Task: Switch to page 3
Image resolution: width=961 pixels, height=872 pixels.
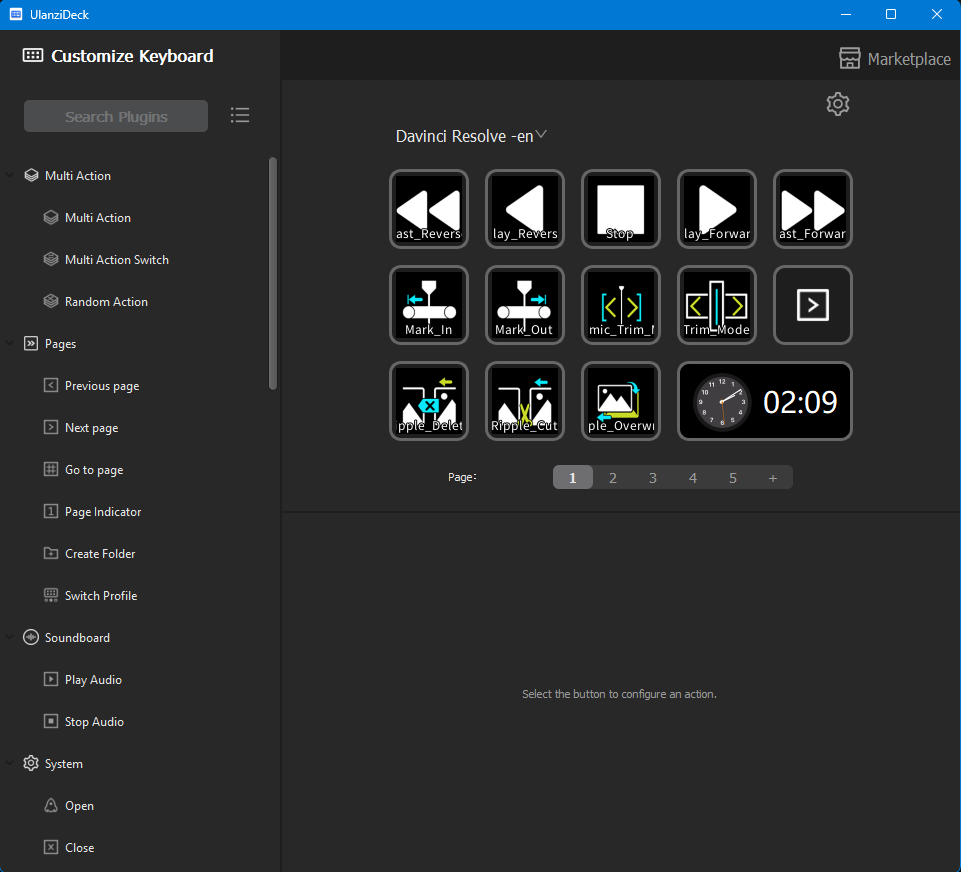Action: [x=653, y=478]
